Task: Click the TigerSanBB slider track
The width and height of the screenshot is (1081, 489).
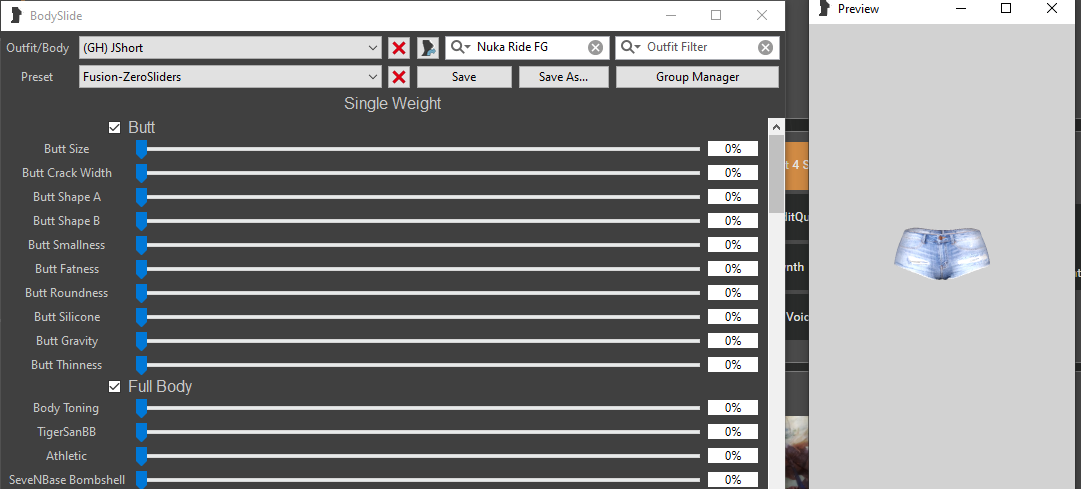Action: (418, 432)
